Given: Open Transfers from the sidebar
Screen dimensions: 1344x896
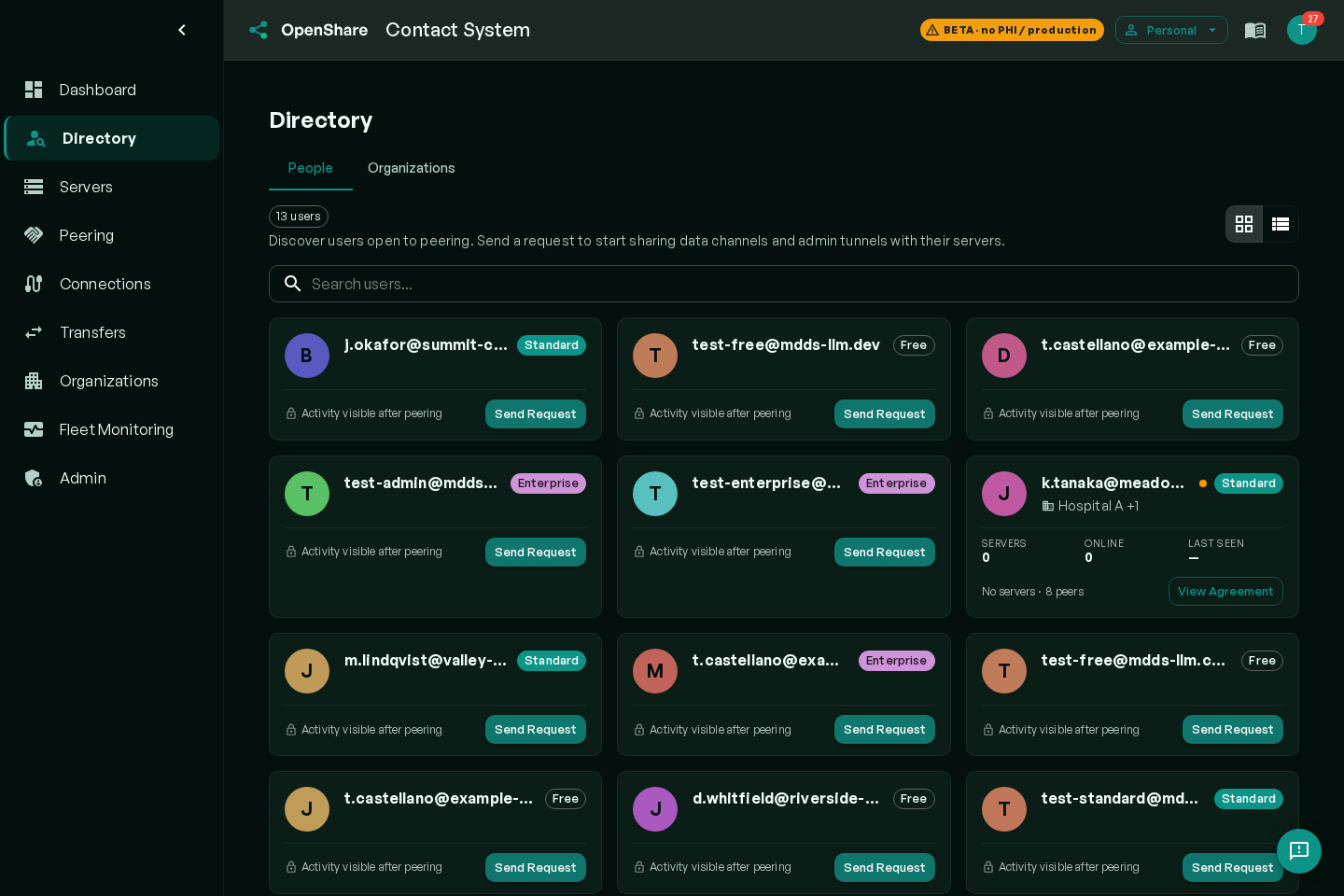Looking at the screenshot, I should click(x=112, y=332).
